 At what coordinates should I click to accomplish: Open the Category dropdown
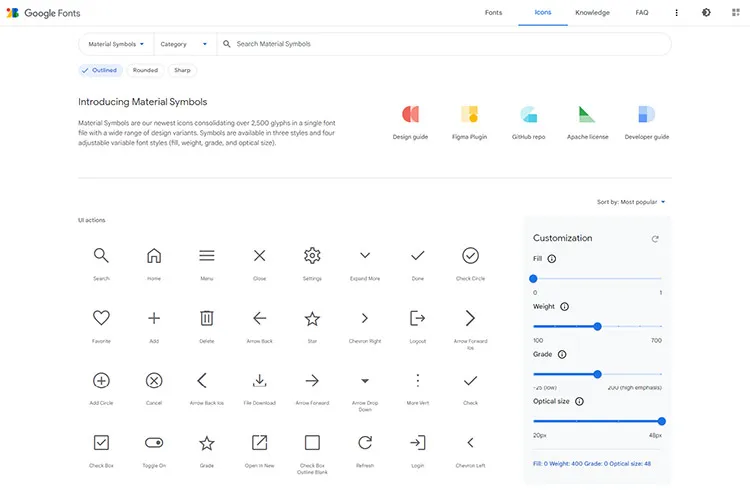pyautogui.click(x=184, y=44)
